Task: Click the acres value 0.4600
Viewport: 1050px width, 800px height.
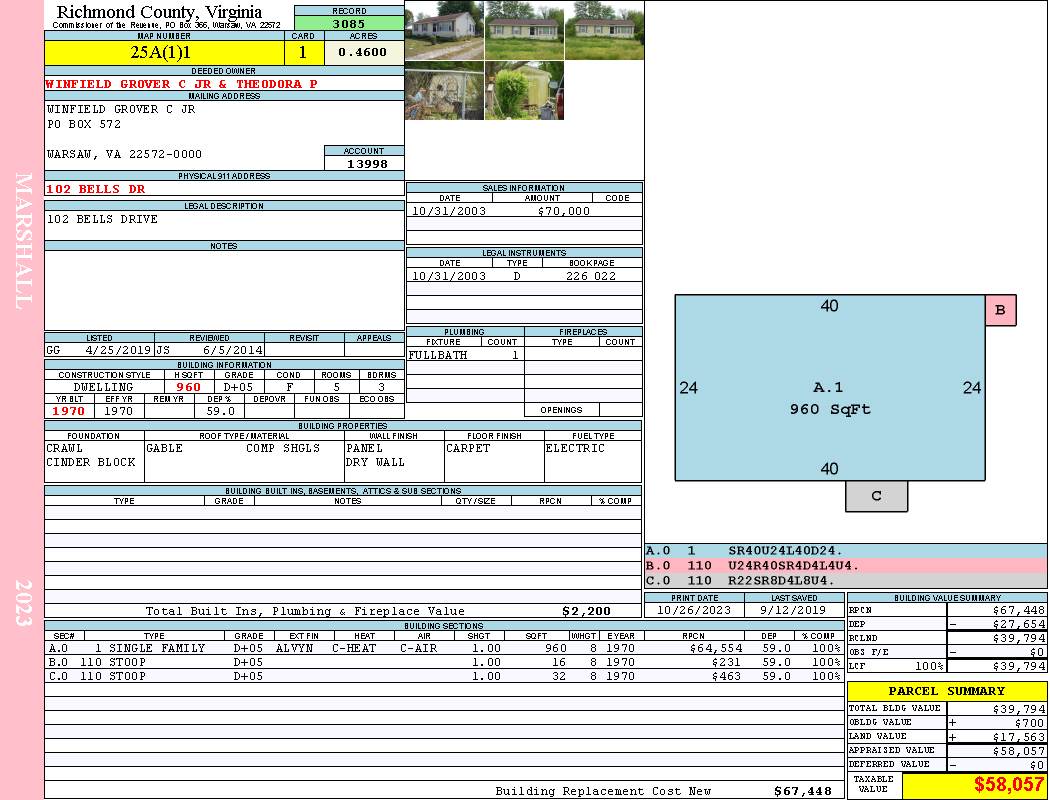Action: [364, 52]
